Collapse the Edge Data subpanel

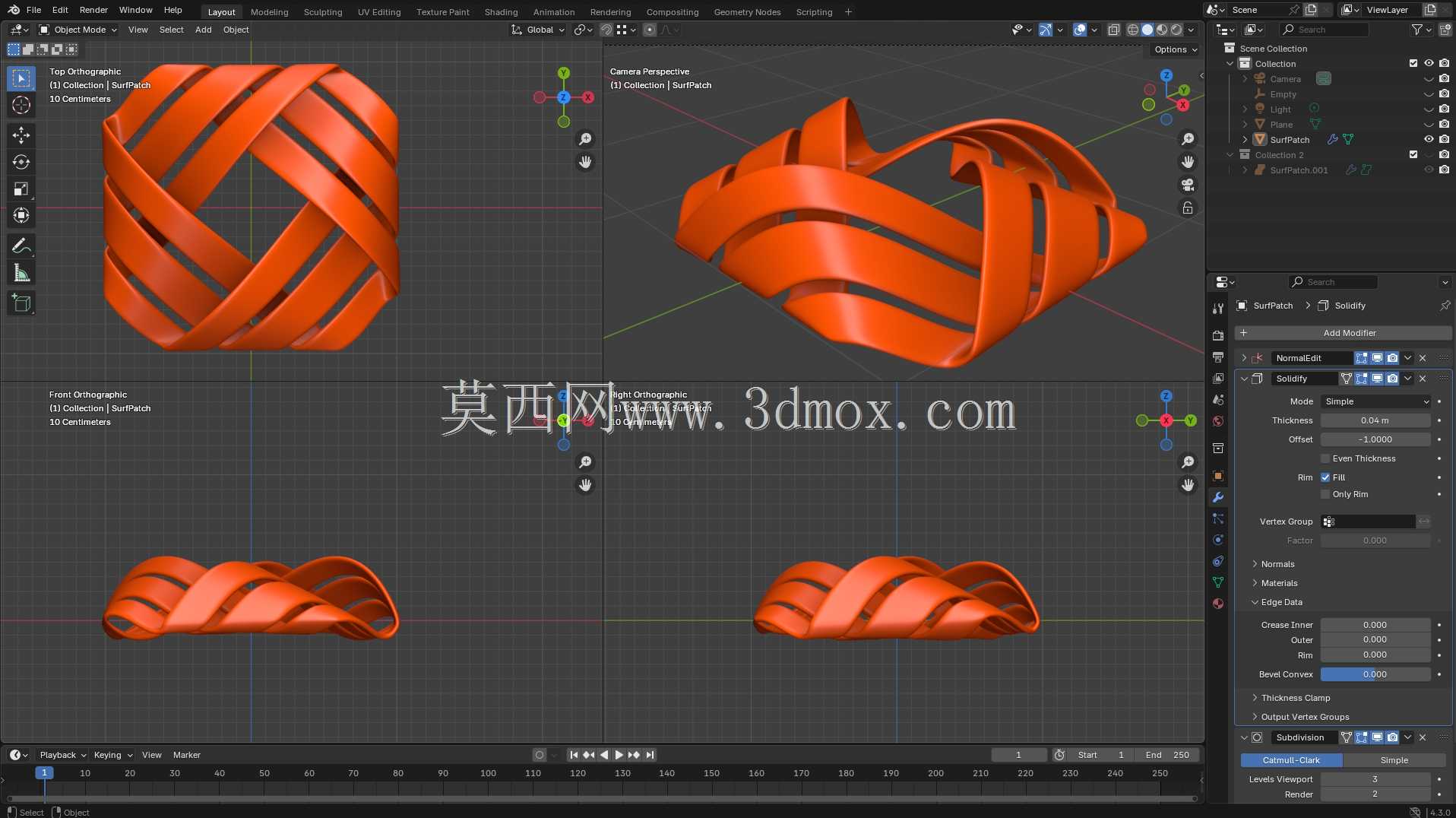pos(1281,602)
